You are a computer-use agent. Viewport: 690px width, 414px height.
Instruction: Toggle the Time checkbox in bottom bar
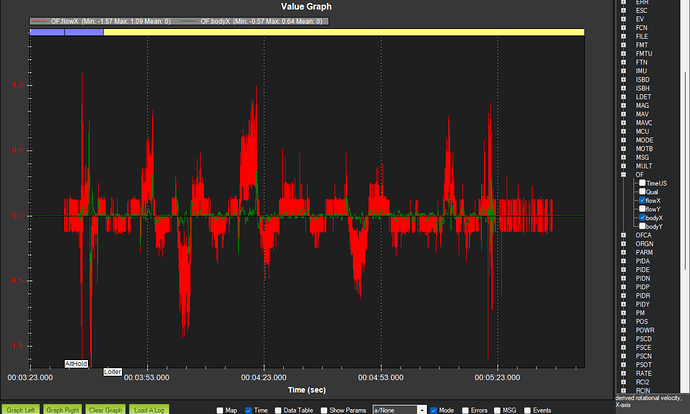point(249,410)
